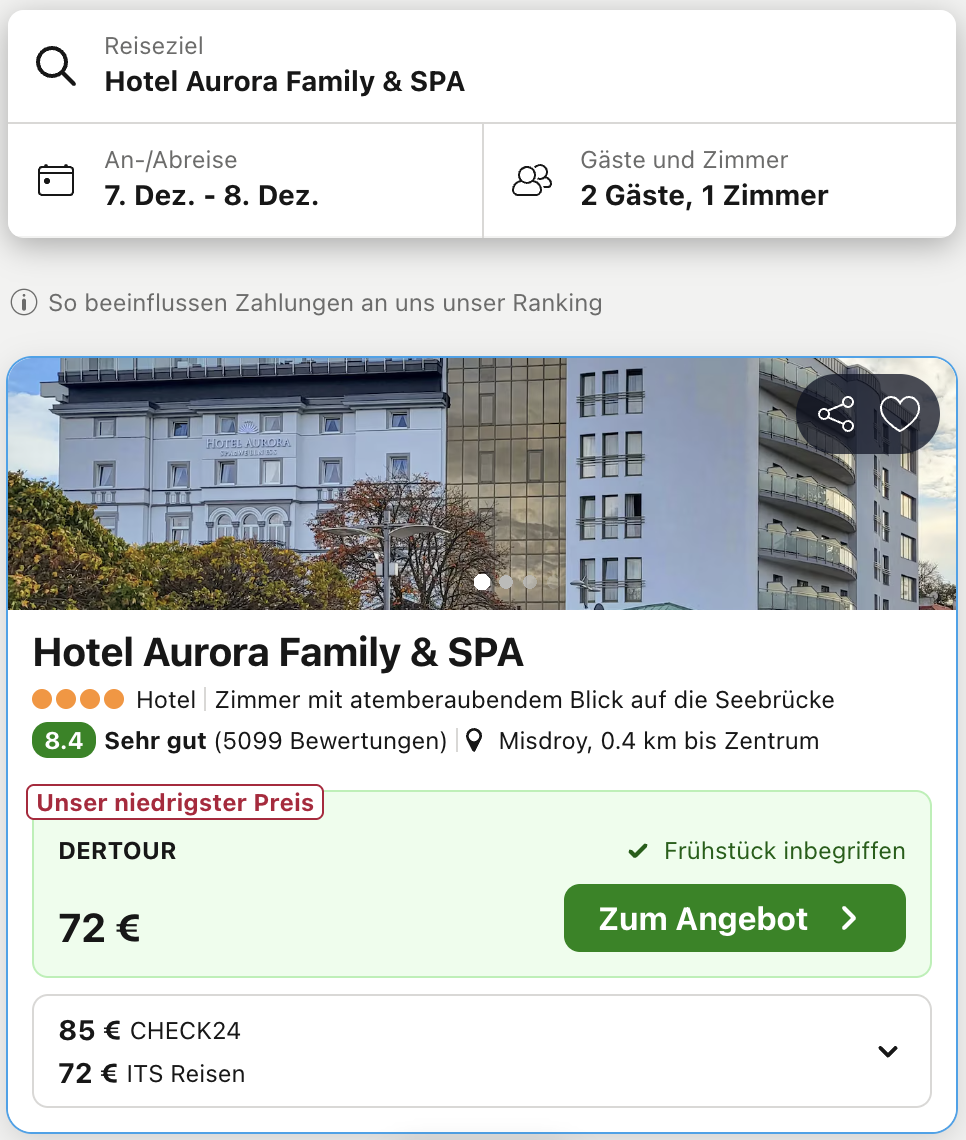966x1140 pixels.
Task: Open the An-/Abreise date picker
Action: (245, 180)
